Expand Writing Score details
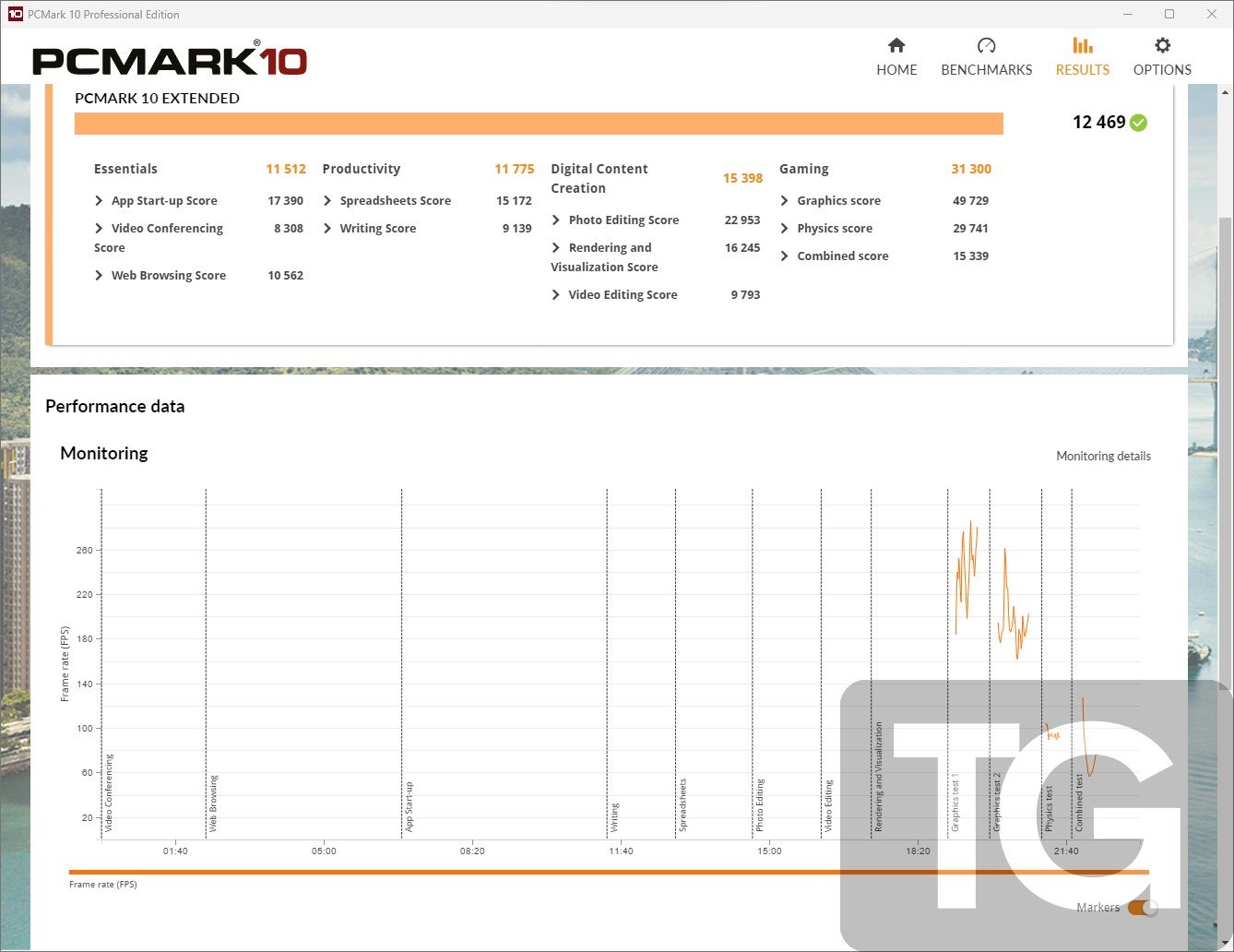The image size is (1234, 952). [327, 228]
